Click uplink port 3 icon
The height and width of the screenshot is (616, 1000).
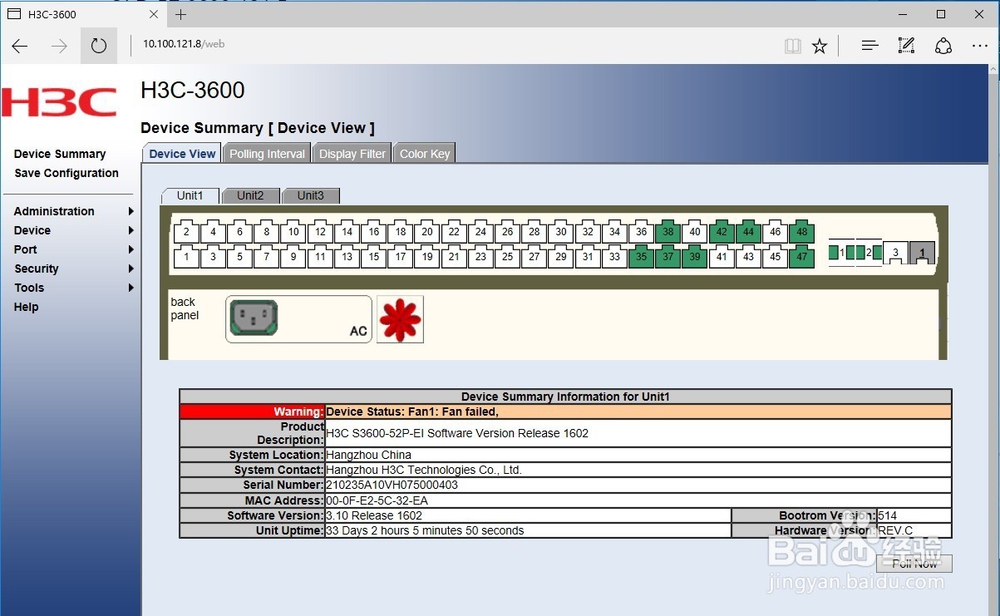[895, 253]
